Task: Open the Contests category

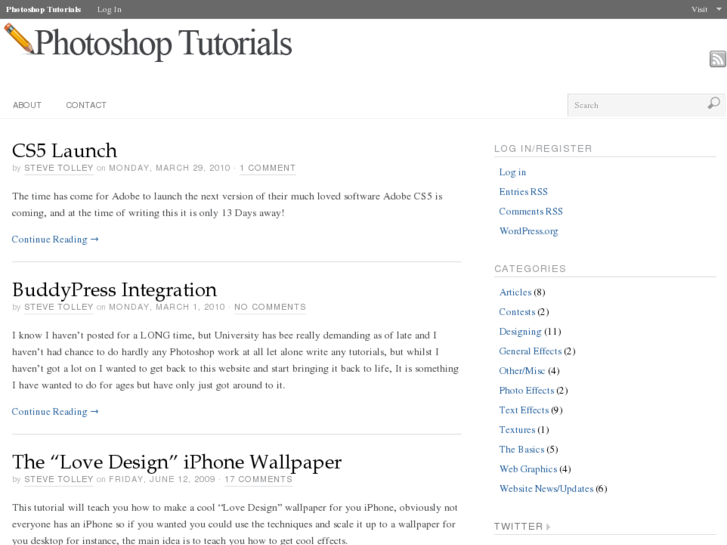Action: pyautogui.click(x=517, y=312)
